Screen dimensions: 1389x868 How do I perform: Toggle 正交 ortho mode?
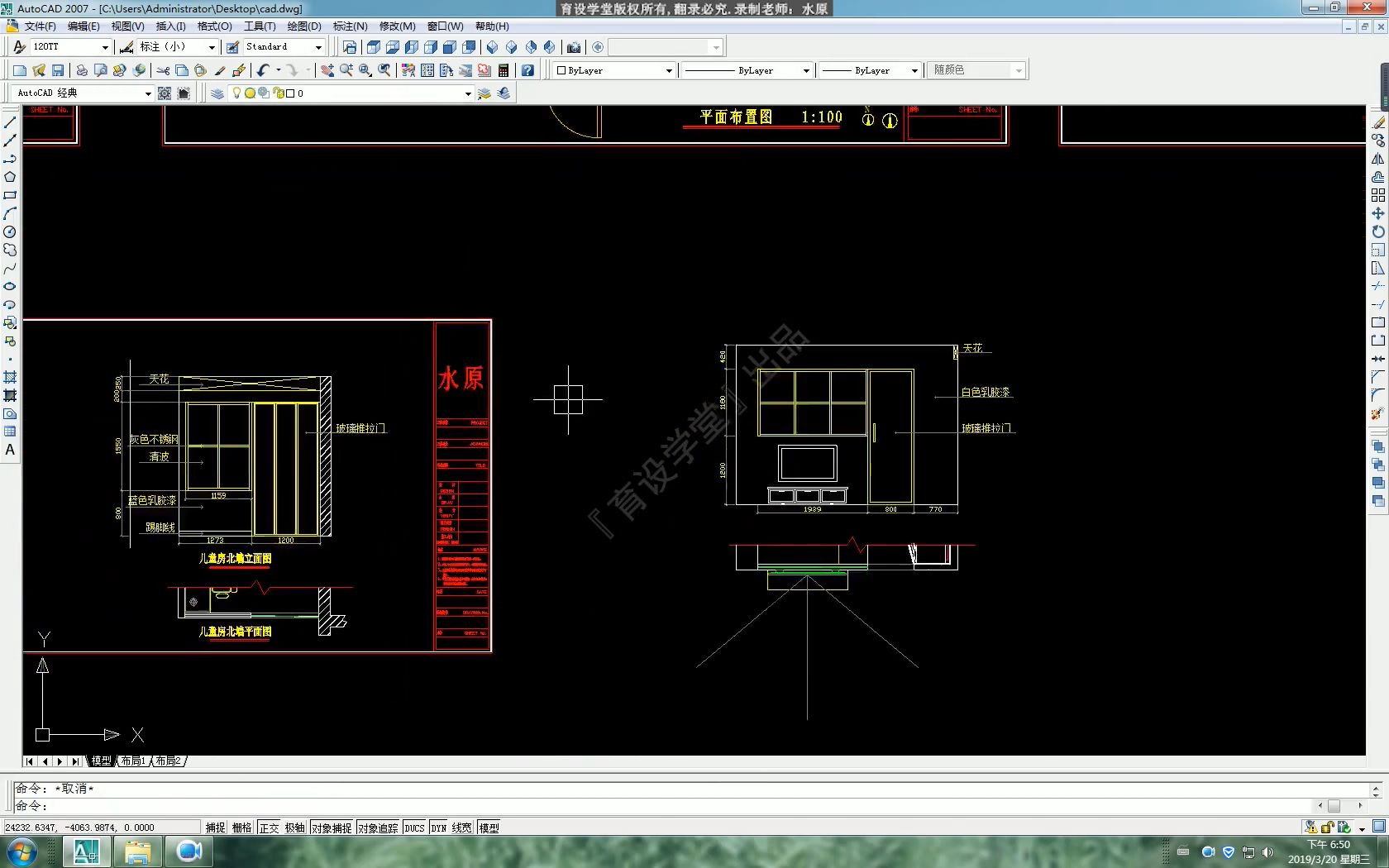(270, 827)
